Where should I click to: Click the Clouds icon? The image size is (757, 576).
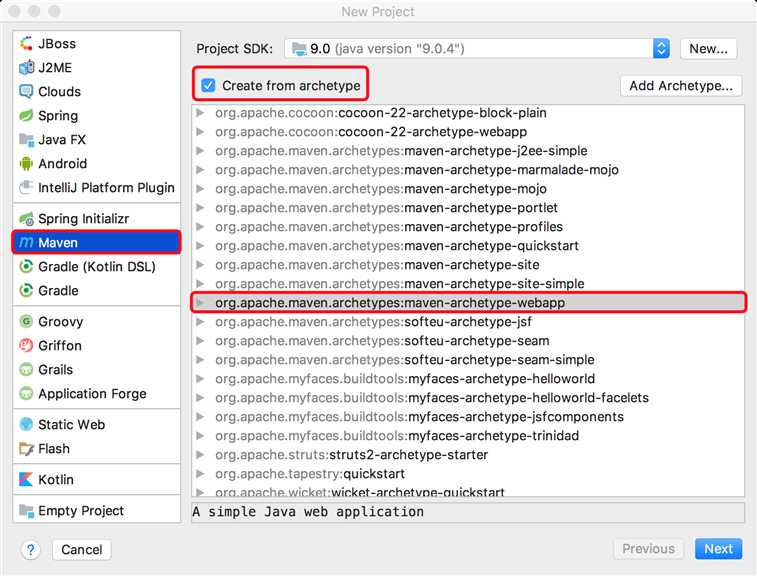pos(26,91)
